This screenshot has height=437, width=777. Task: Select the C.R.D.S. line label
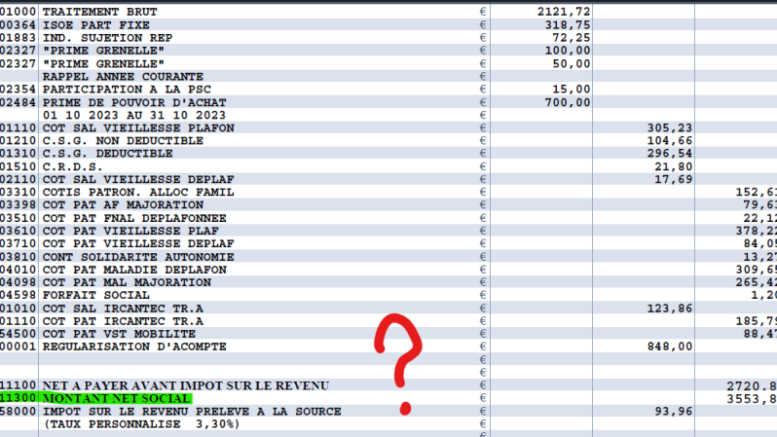(72, 167)
